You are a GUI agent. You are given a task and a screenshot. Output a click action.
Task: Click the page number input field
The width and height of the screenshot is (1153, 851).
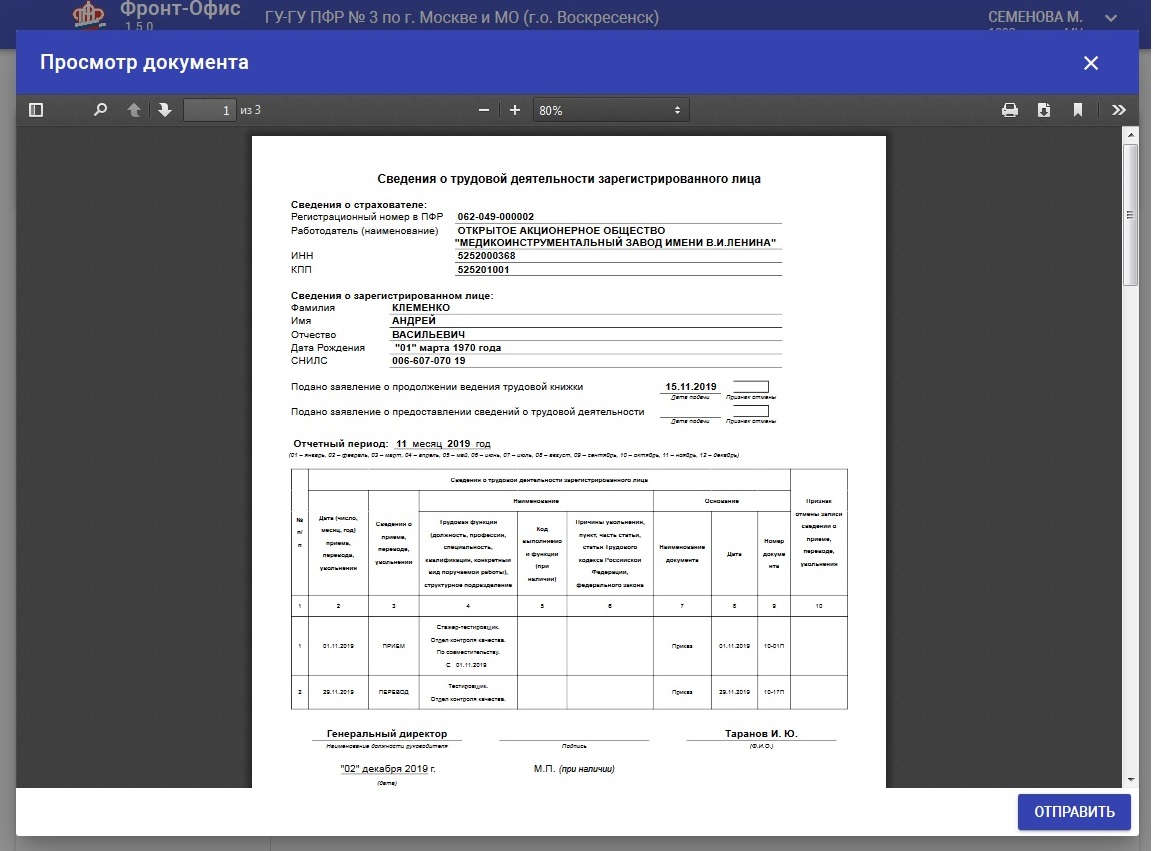[x=210, y=110]
